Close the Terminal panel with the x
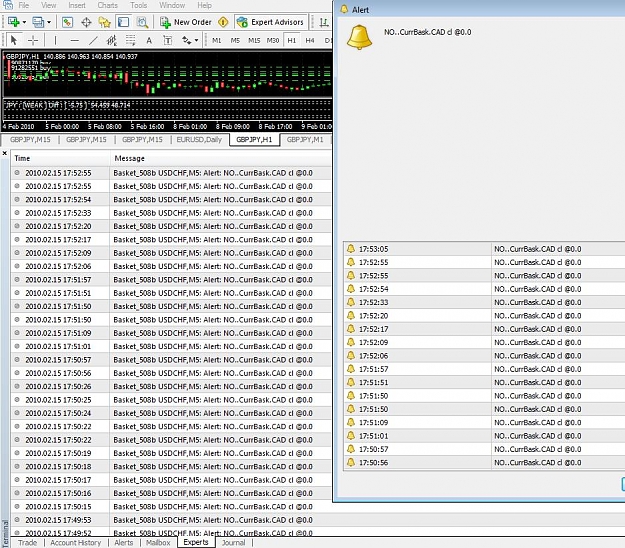 5,153
